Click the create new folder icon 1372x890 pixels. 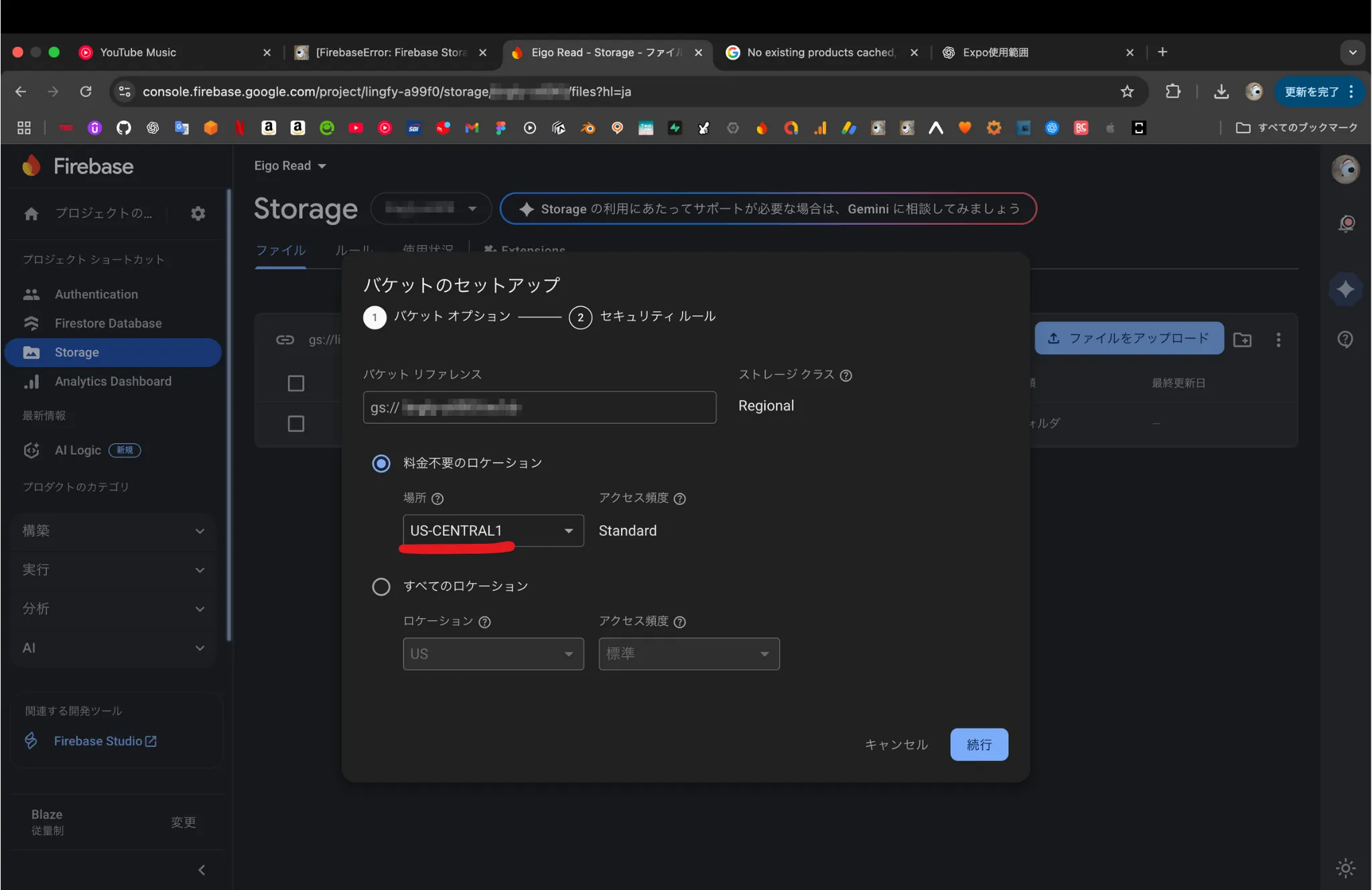(1242, 340)
